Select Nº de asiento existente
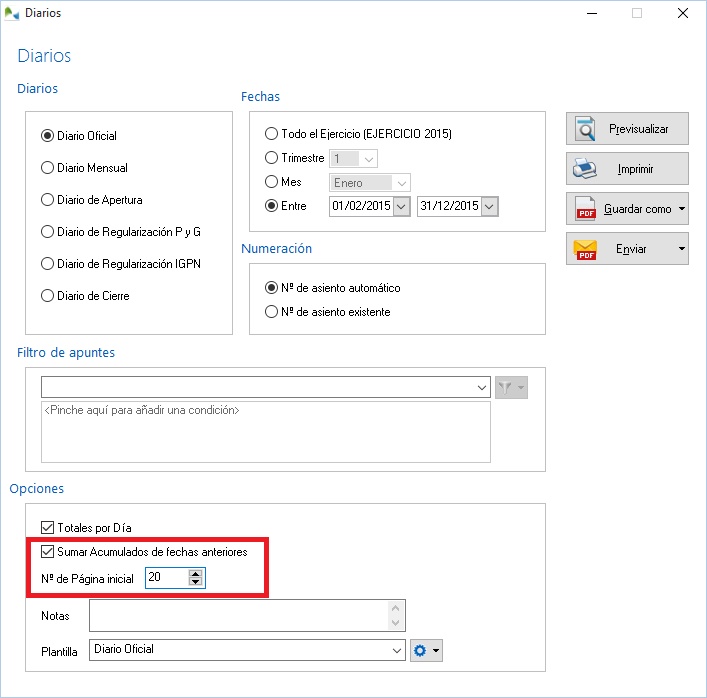 pyautogui.click(x=271, y=312)
